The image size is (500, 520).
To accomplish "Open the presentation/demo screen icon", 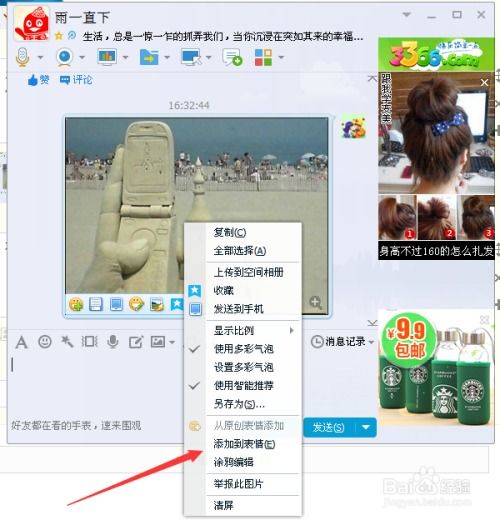I will [x=107, y=57].
